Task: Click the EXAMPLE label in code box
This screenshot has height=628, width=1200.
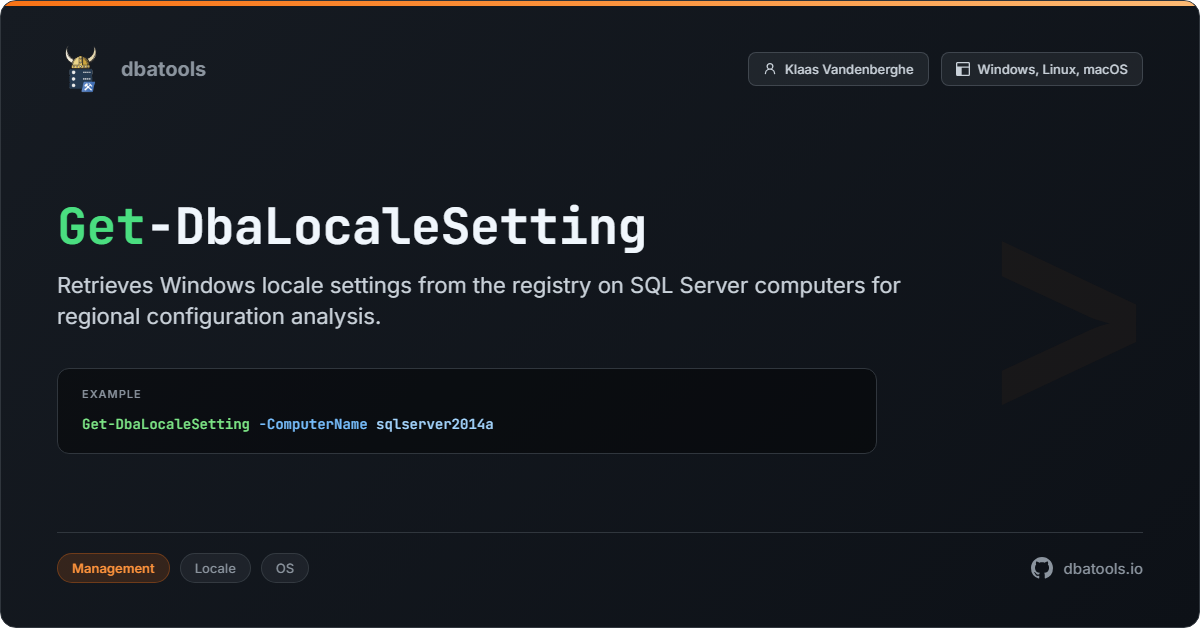Action: point(111,394)
